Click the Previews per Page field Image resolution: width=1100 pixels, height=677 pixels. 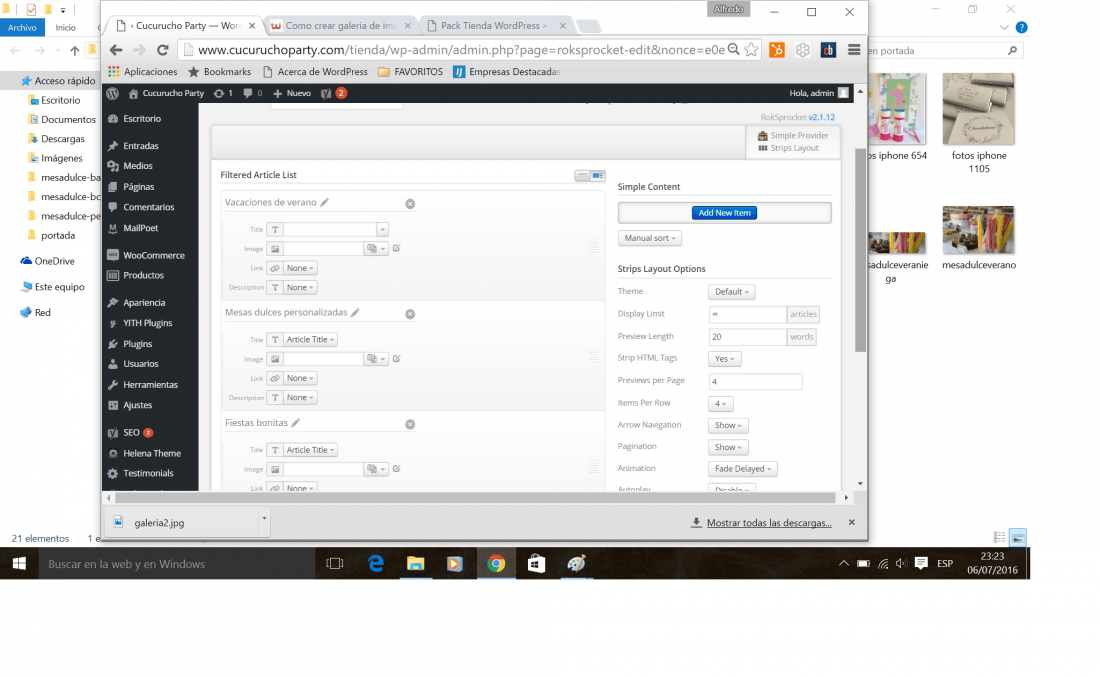point(756,382)
